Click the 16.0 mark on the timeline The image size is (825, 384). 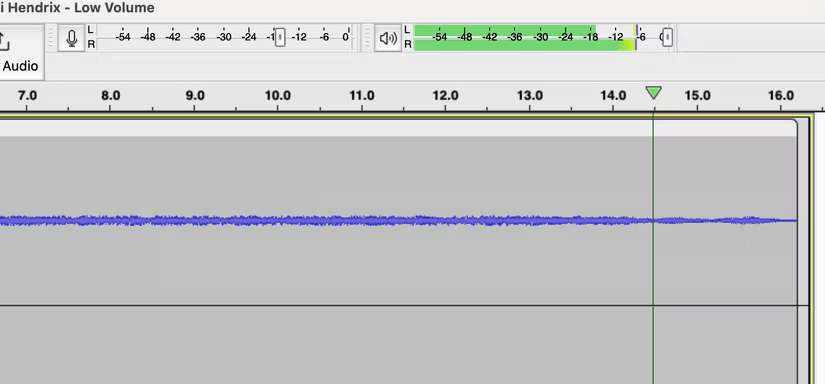tap(781, 96)
